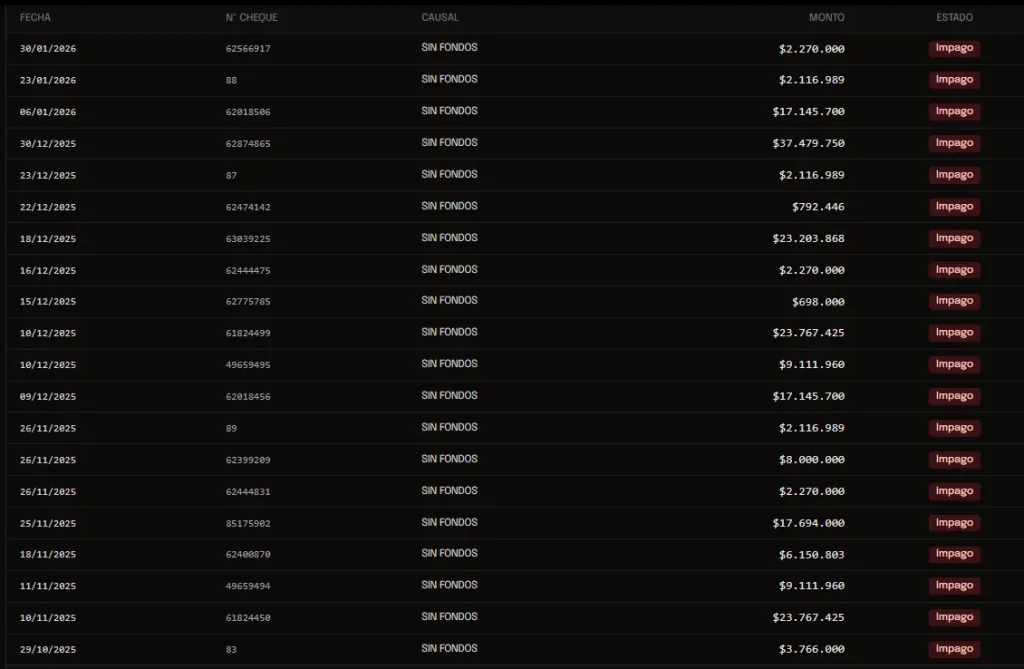The image size is (1024, 669).
Task: Click the date 06/01/2026
Action: coord(48,112)
